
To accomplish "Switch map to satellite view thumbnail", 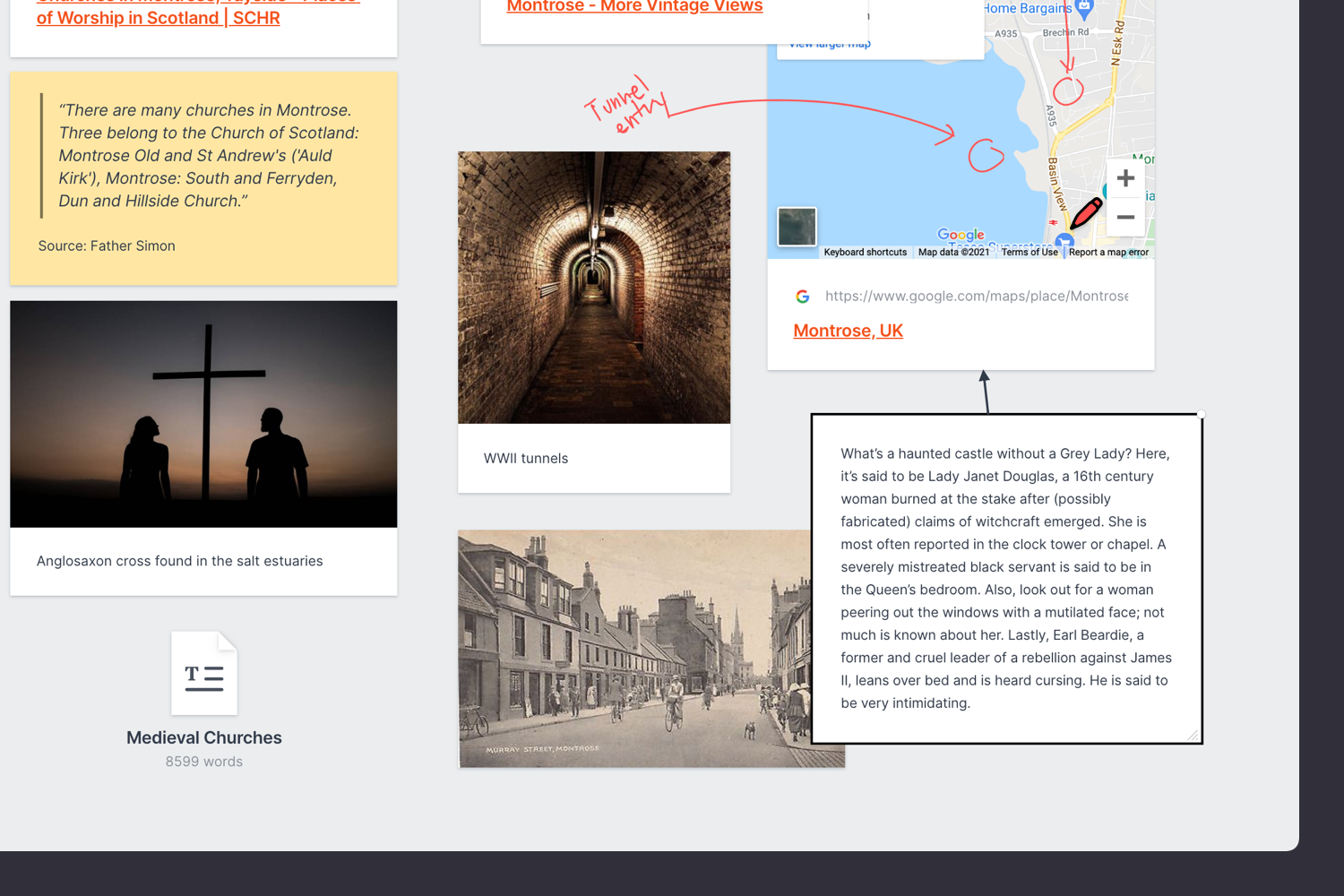I will [797, 227].
